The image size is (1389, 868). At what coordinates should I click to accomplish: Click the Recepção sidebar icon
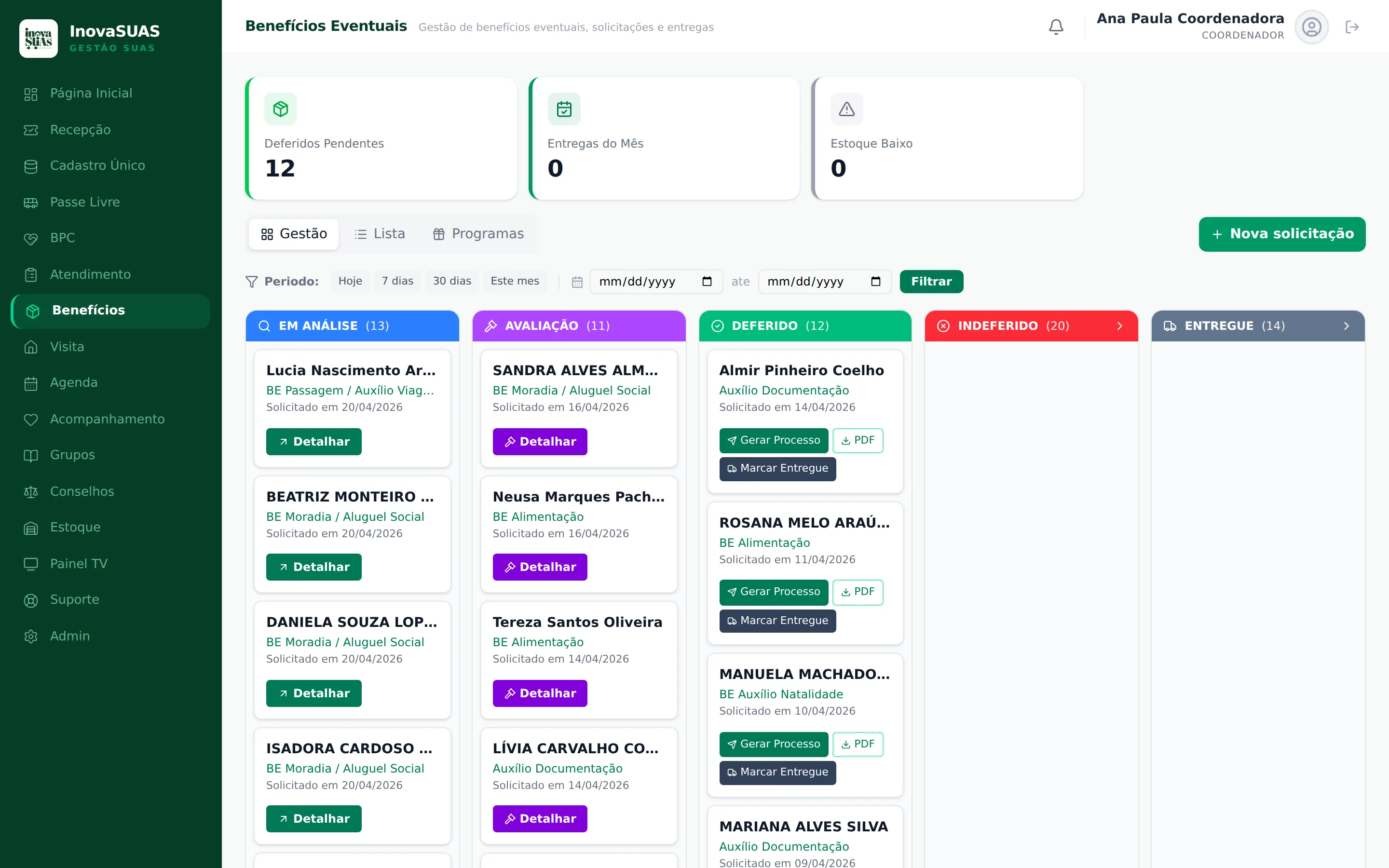pos(31,130)
